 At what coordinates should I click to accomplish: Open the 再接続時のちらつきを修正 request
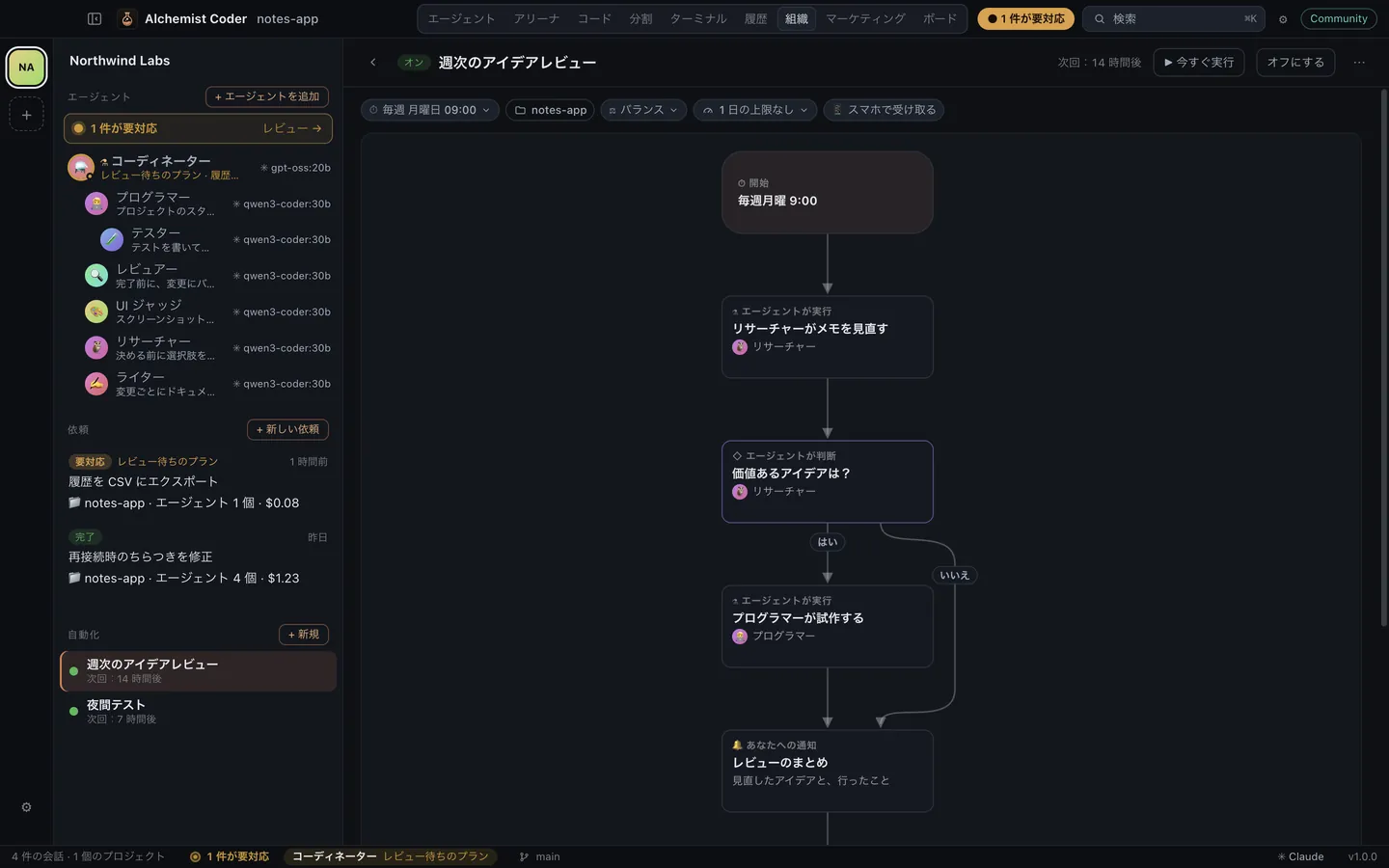pyautogui.click(x=198, y=557)
